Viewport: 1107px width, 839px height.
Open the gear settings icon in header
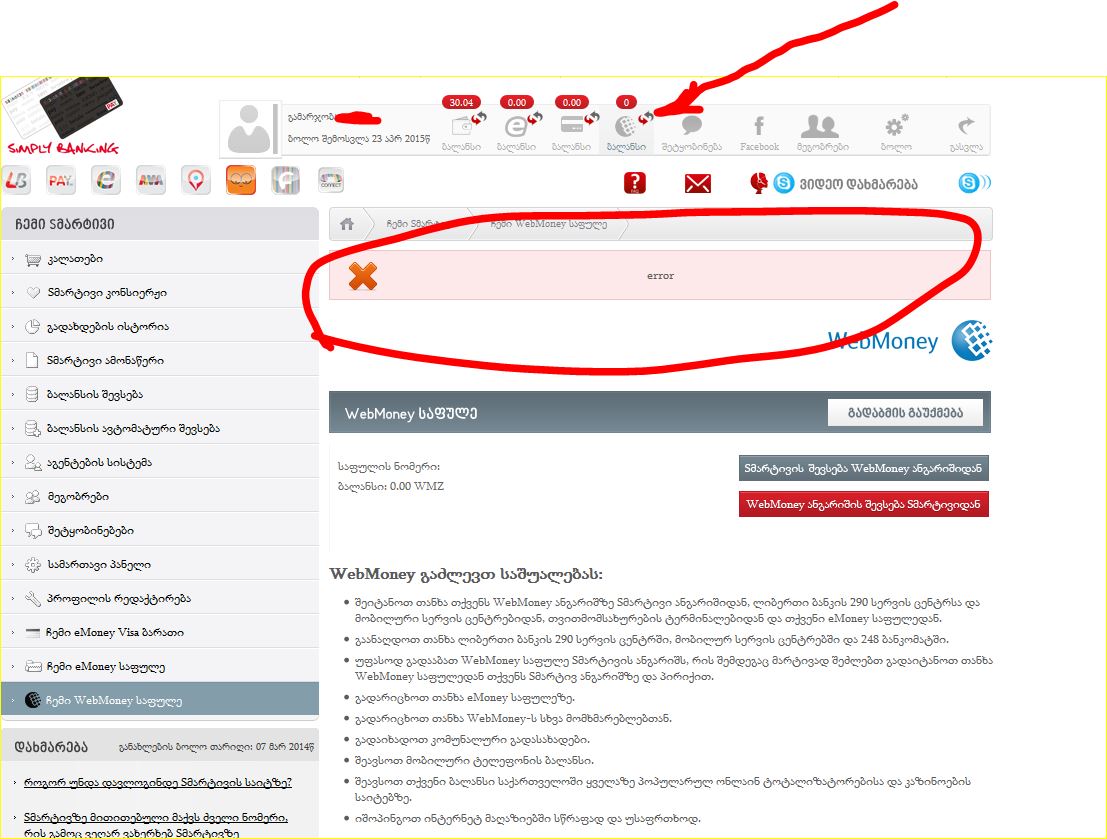click(x=896, y=126)
